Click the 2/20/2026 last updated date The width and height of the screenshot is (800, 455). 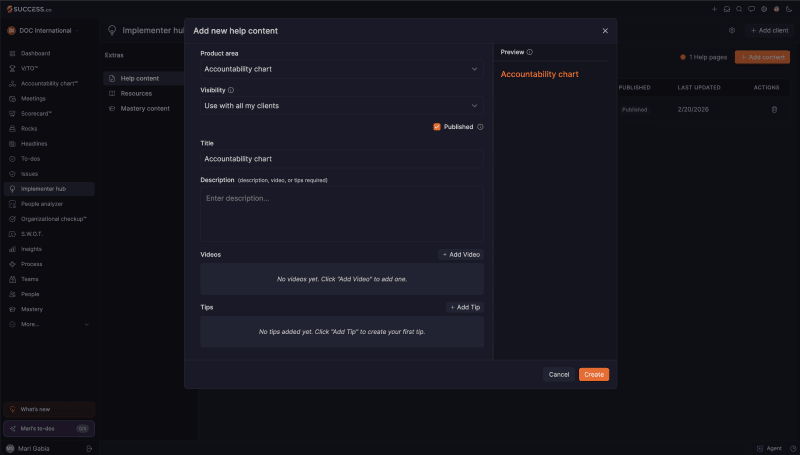[x=693, y=110]
